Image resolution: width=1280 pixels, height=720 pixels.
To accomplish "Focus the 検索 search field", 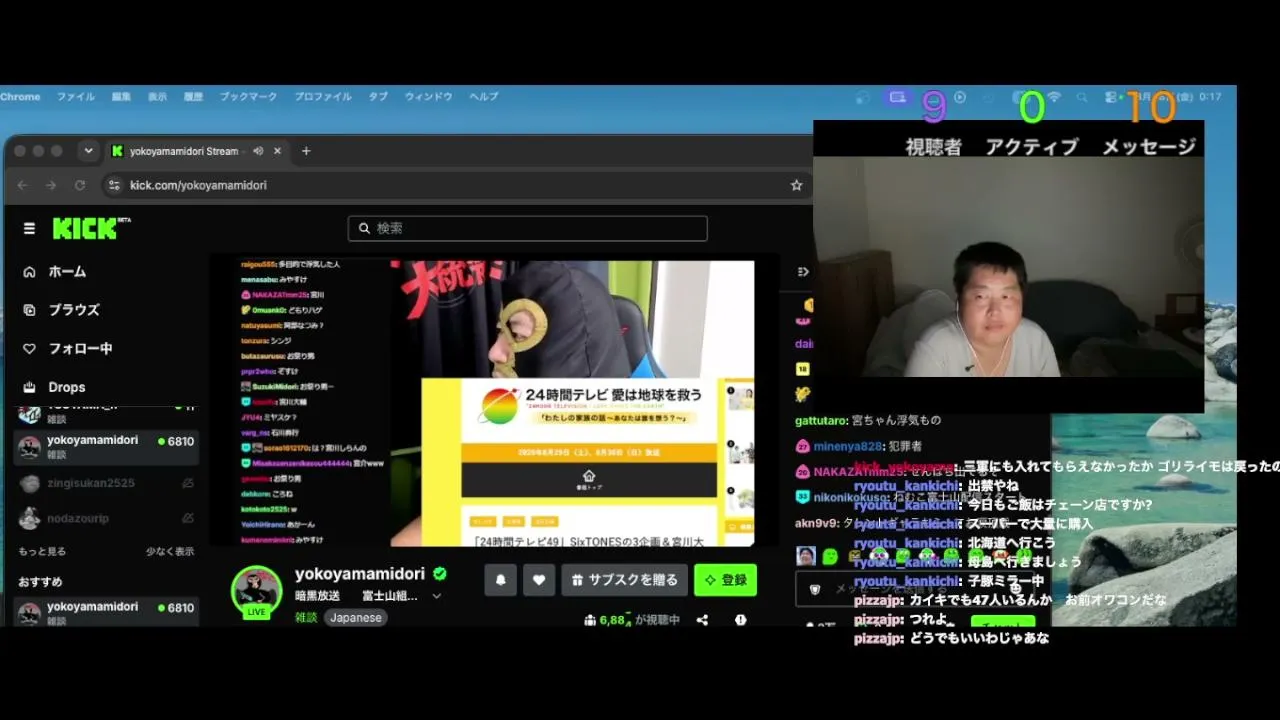I will pos(527,228).
